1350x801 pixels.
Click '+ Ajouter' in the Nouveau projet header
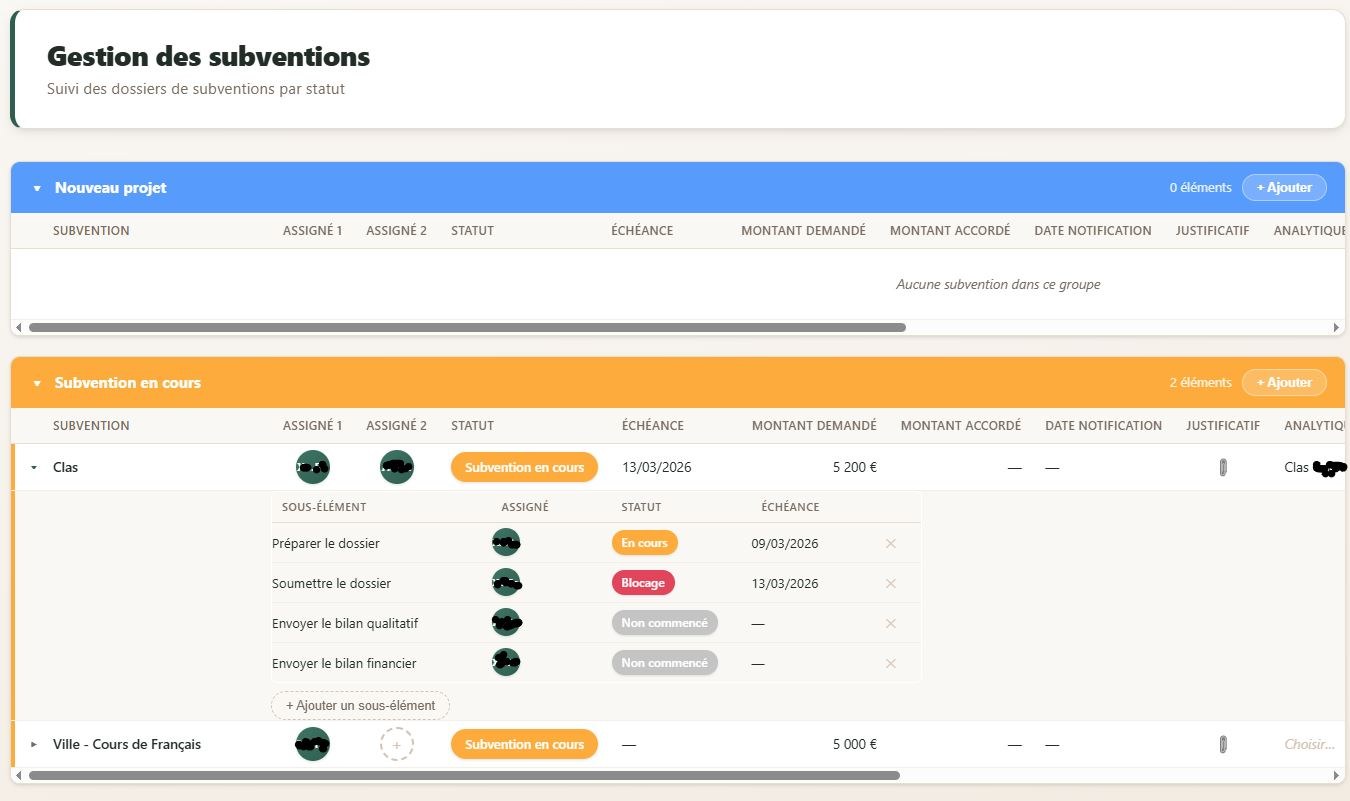pos(1283,187)
